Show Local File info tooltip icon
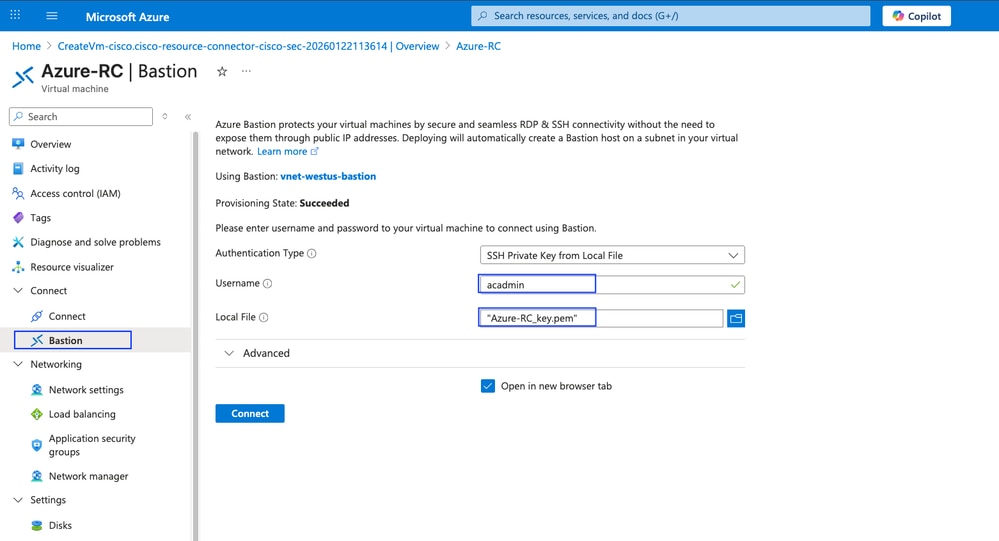The width and height of the screenshot is (999, 541). pos(263,317)
